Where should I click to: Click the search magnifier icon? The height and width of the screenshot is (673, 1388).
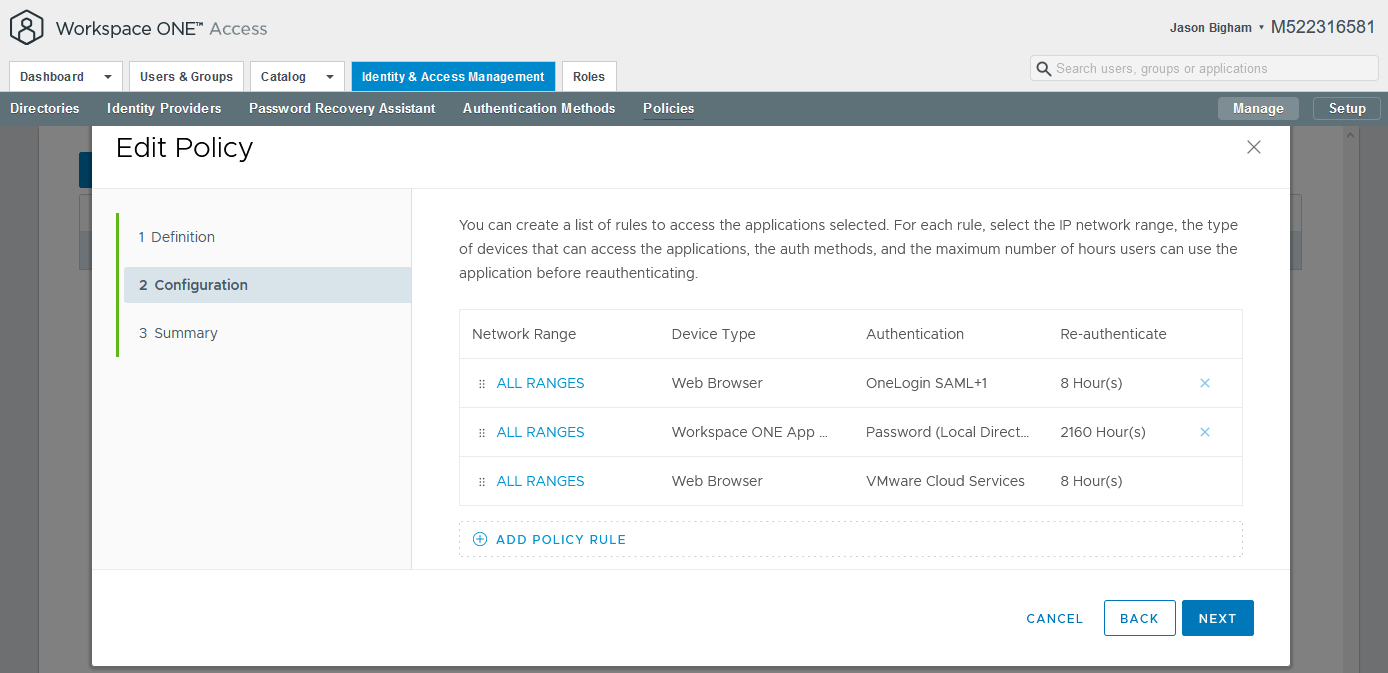tap(1045, 67)
